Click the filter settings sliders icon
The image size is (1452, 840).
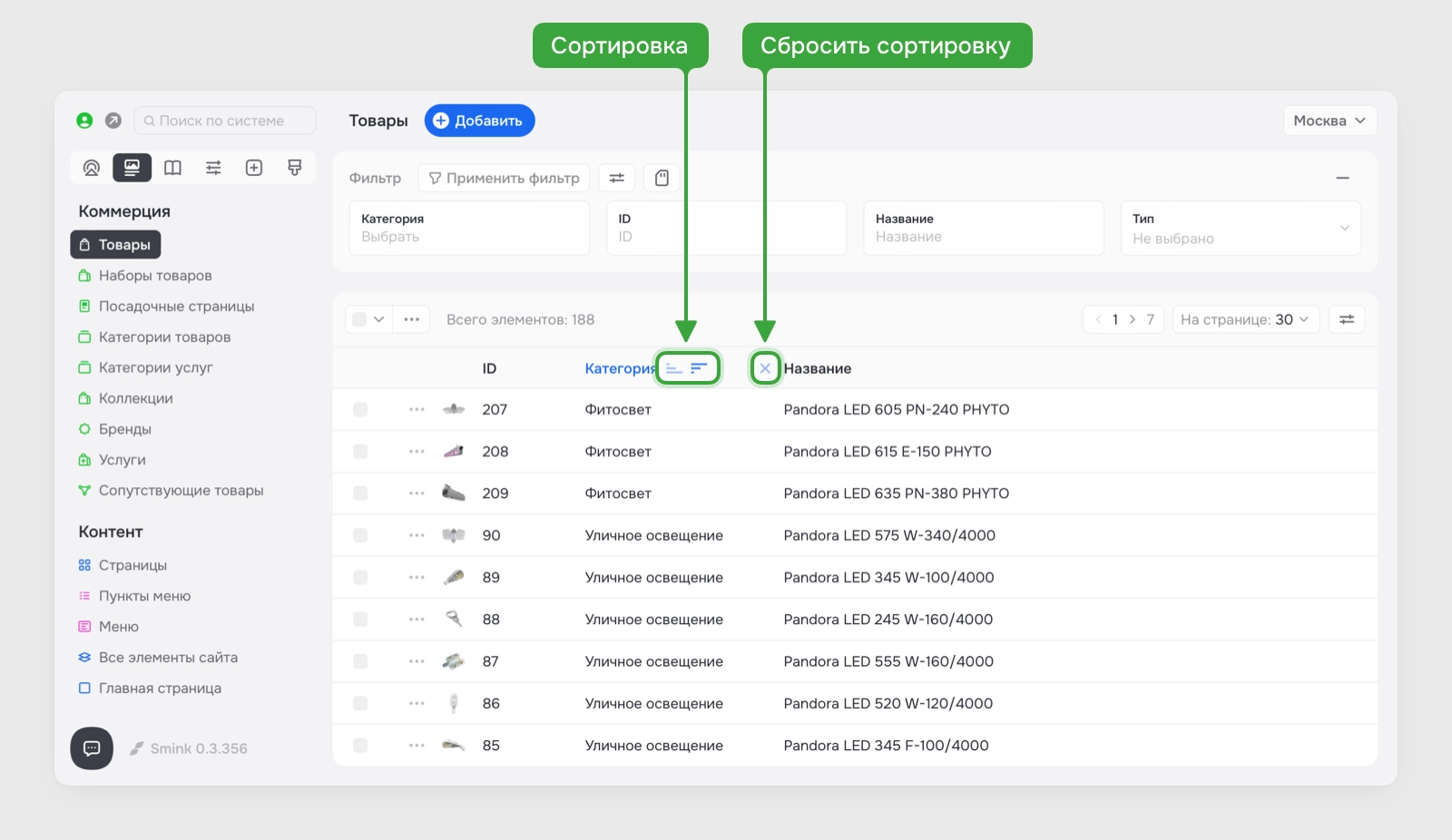pos(617,179)
